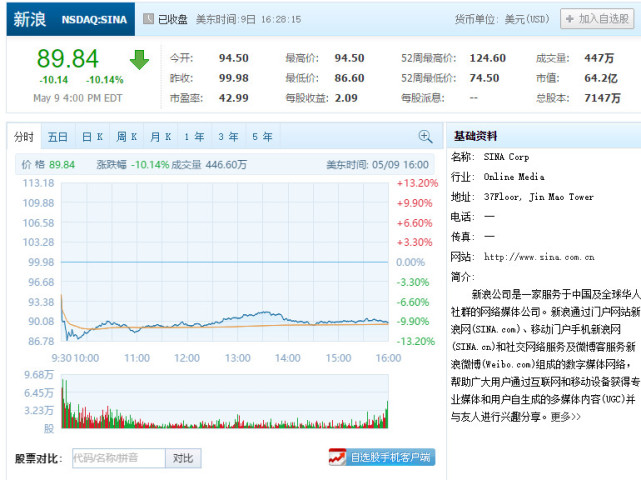This screenshot has width=641, height=480.
Task: Click the 每股收益 value 2.09
Action: (346, 98)
